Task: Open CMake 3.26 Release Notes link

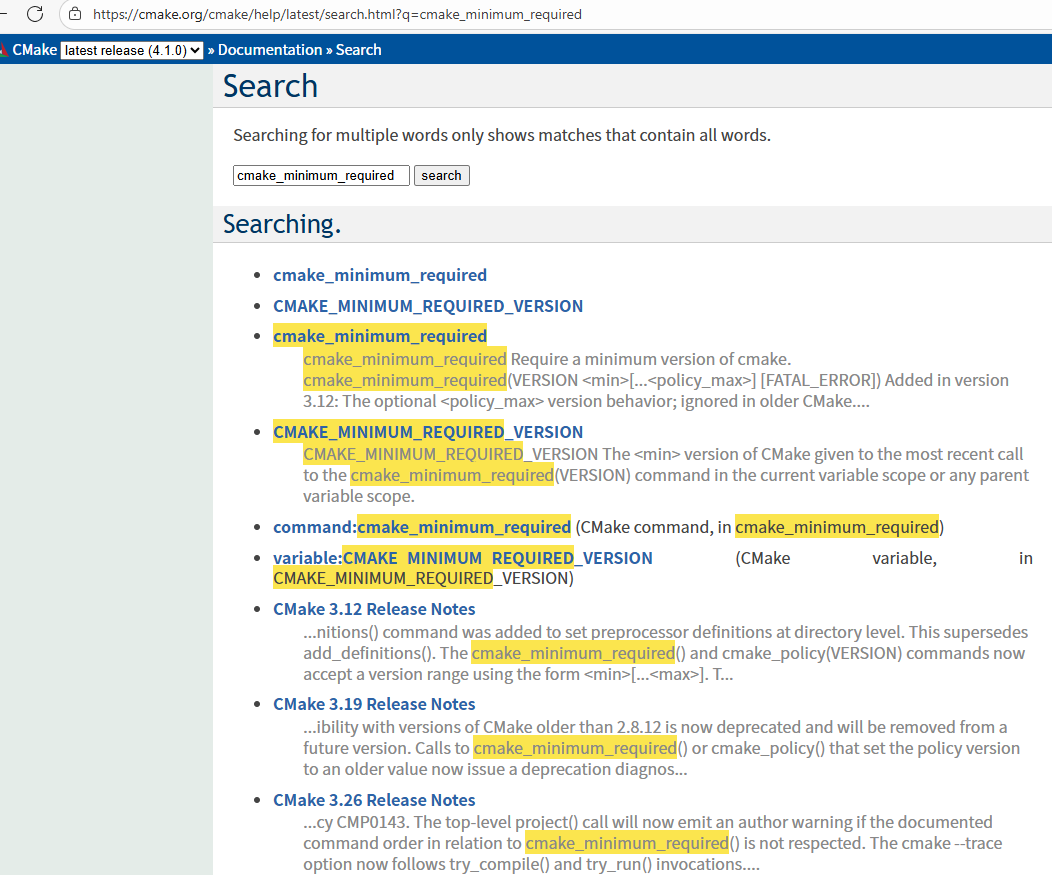Action: (374, 801)
